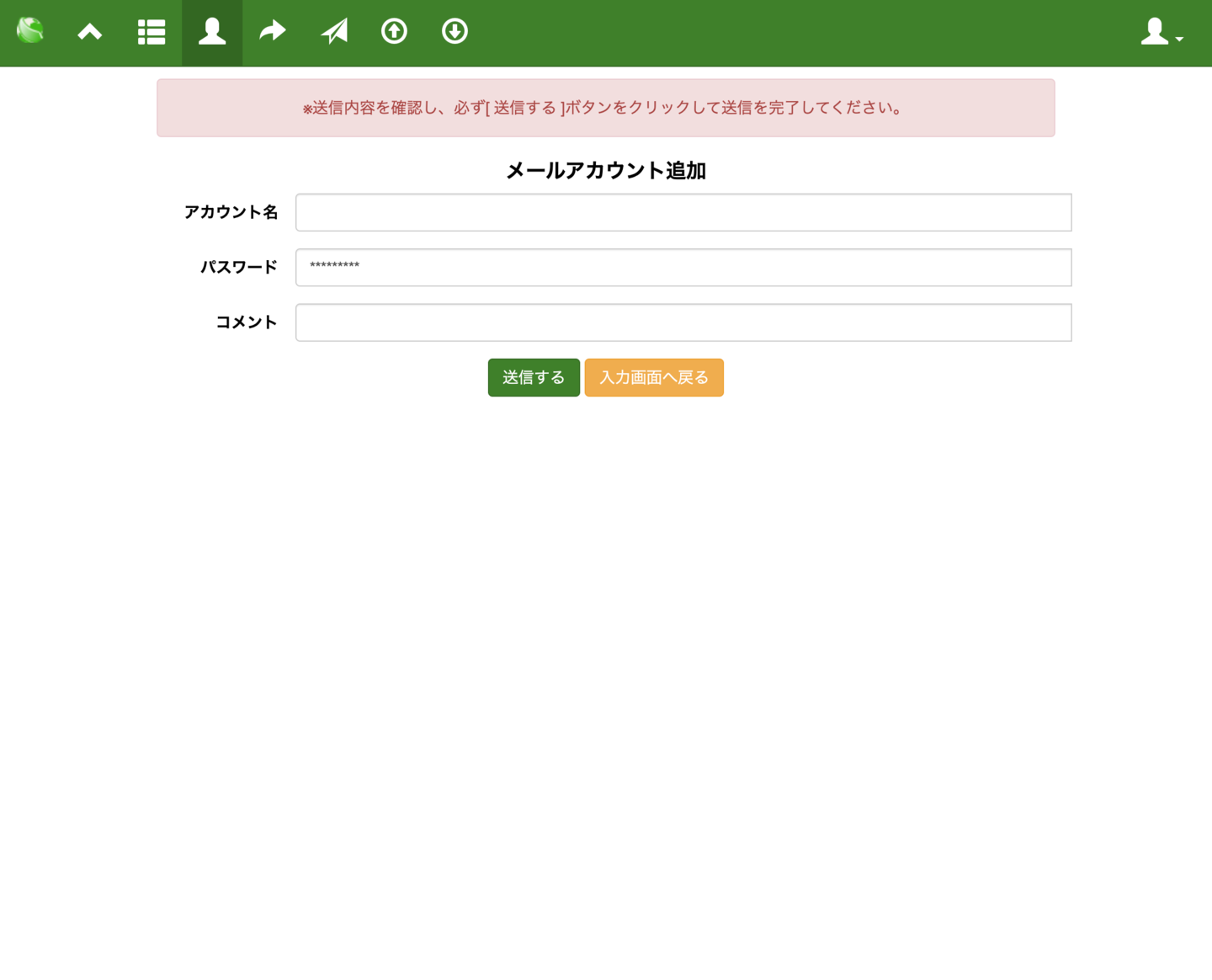Click the メールアカウント追加 page heading
Image resolution: width=1212 pixels, height=980 pixels.
pos(605,171)
